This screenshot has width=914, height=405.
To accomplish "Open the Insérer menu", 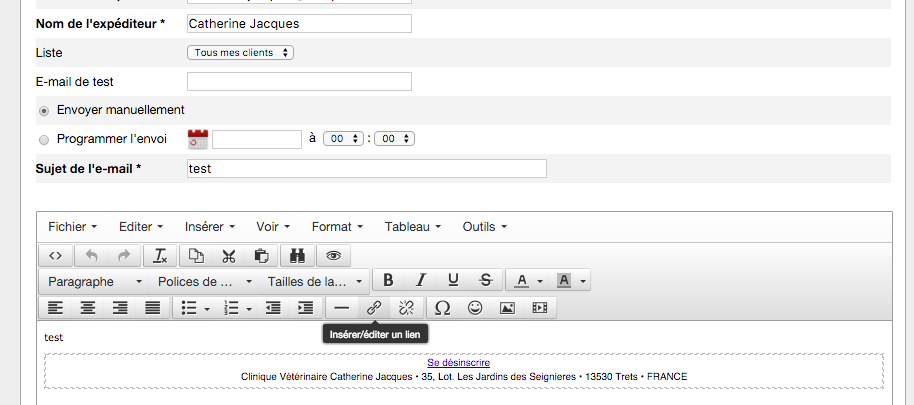I will [x=210, y=227].
